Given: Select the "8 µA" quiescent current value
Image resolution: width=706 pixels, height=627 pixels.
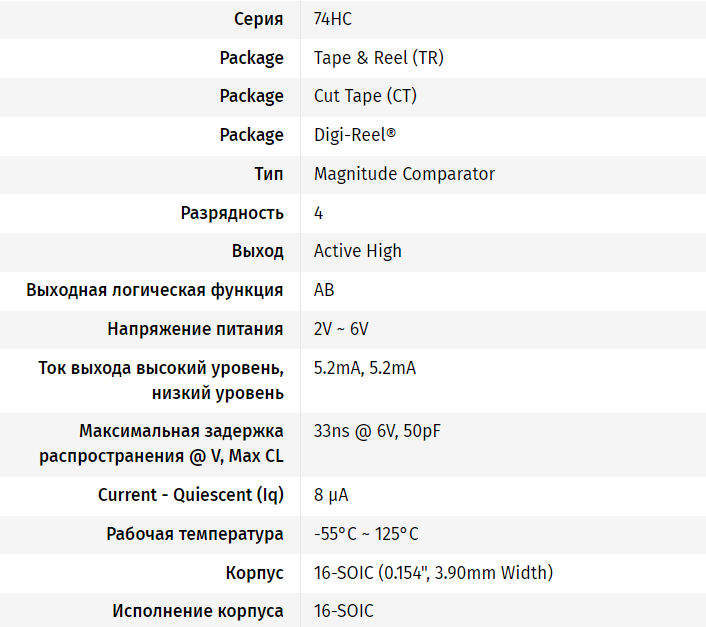Looking at the screenshot, I should (x=331, y=495).
